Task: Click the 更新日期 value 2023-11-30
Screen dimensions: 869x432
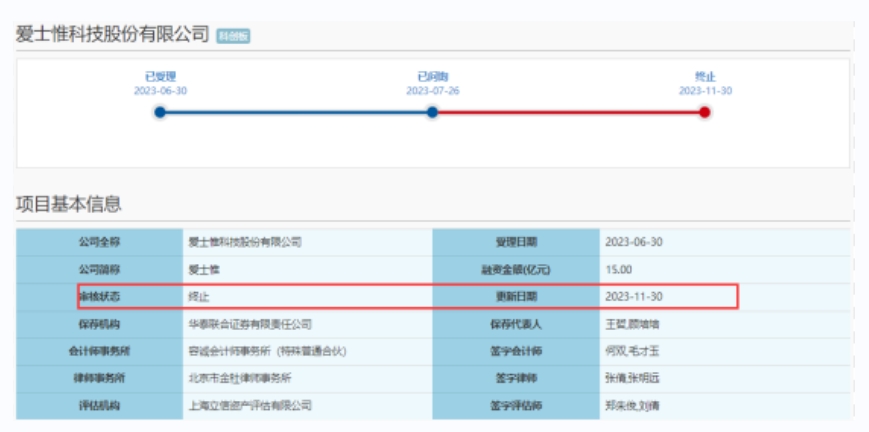Action: pos(634,297)
